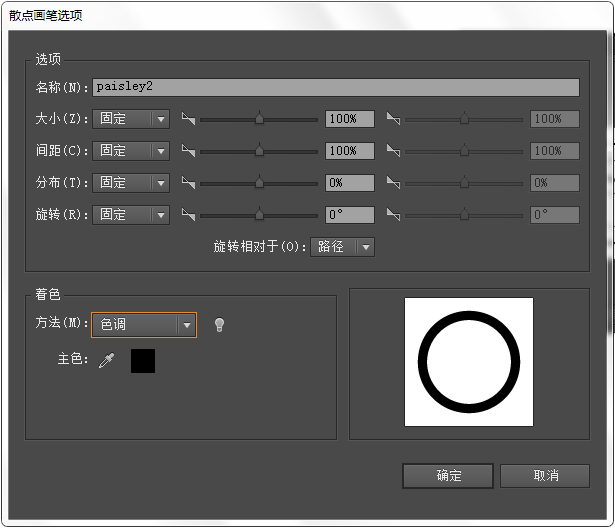The width and height of the screenshot is (615, 528).
Task: Open the 方法 colorization dropdown showing 色调
Action: point(144,325)
